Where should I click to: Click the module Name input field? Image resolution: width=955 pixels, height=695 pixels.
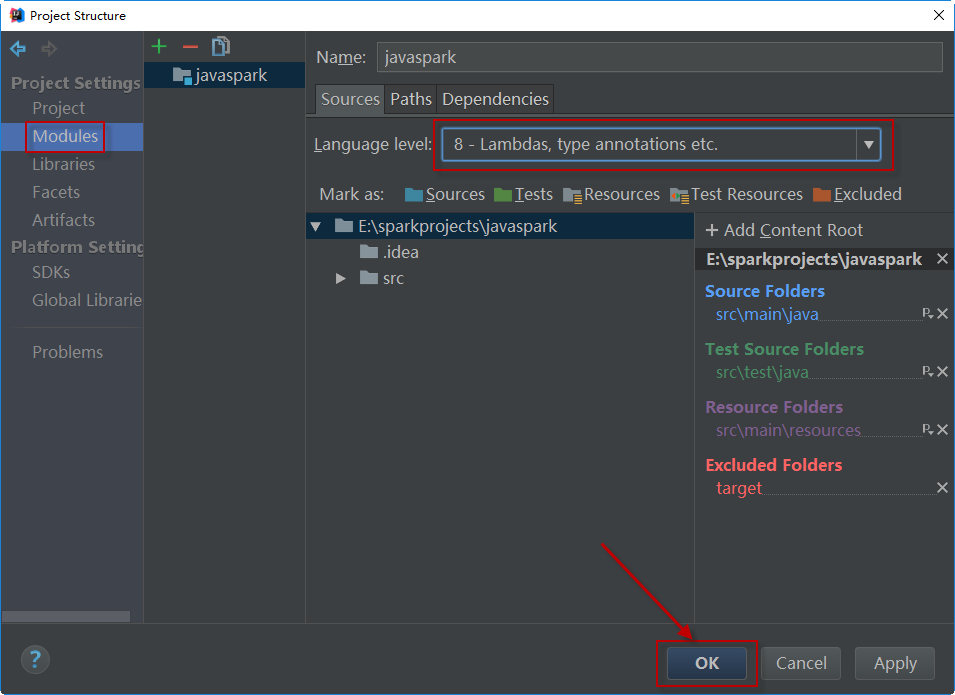659,57
